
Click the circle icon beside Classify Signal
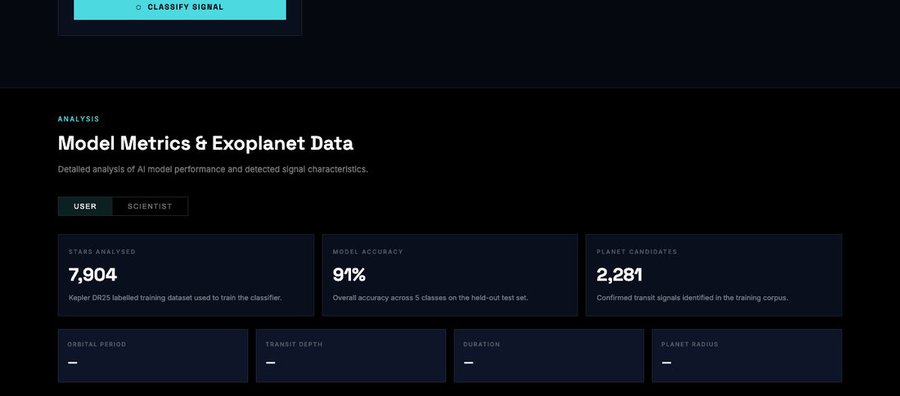point(138,7)
